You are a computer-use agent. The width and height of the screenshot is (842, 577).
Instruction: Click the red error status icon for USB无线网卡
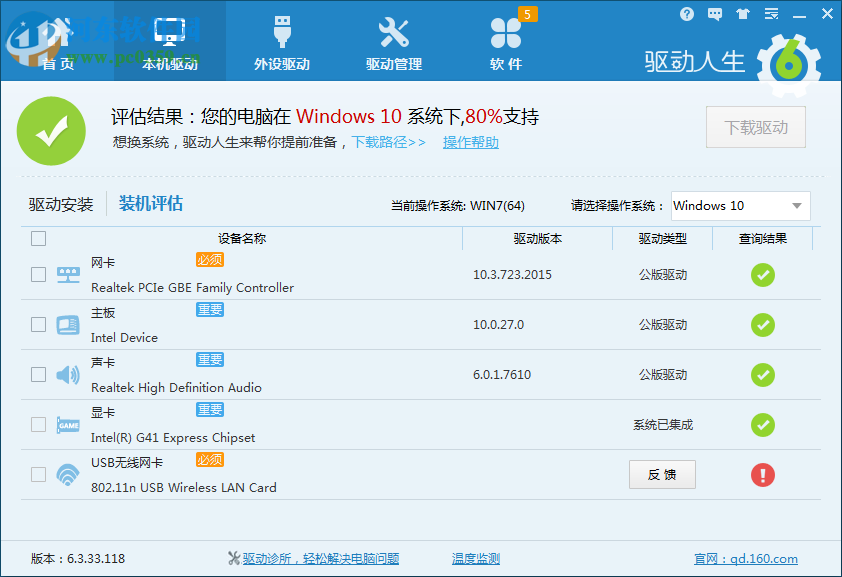click(x=763, y=475)
